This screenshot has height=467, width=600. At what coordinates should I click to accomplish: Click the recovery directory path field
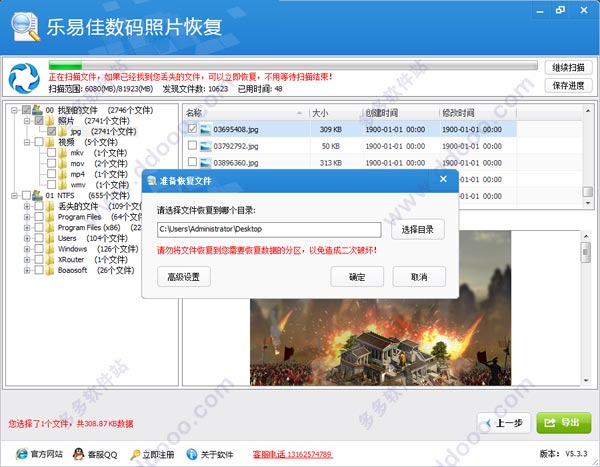click(x=269, y=229)
